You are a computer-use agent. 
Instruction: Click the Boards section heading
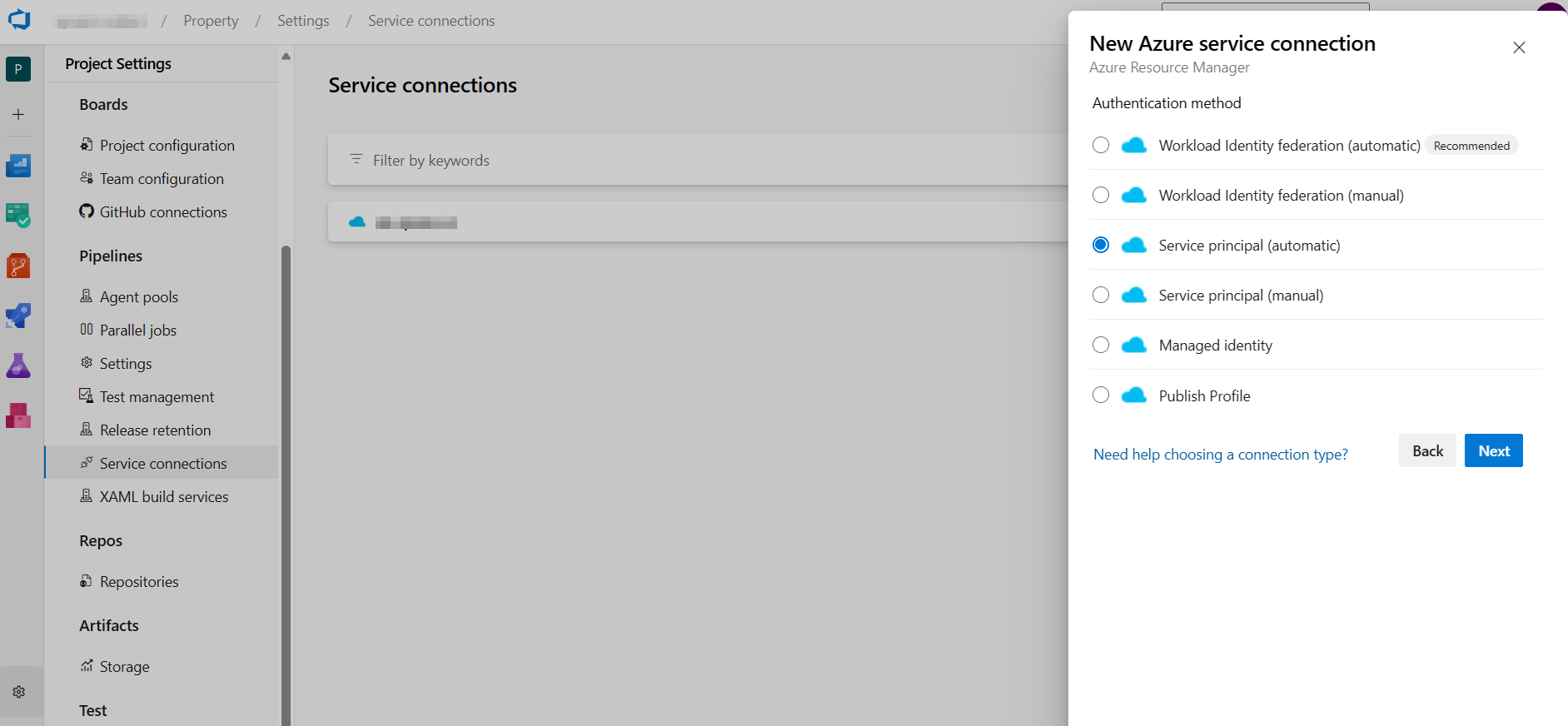[x=103, y=104]
